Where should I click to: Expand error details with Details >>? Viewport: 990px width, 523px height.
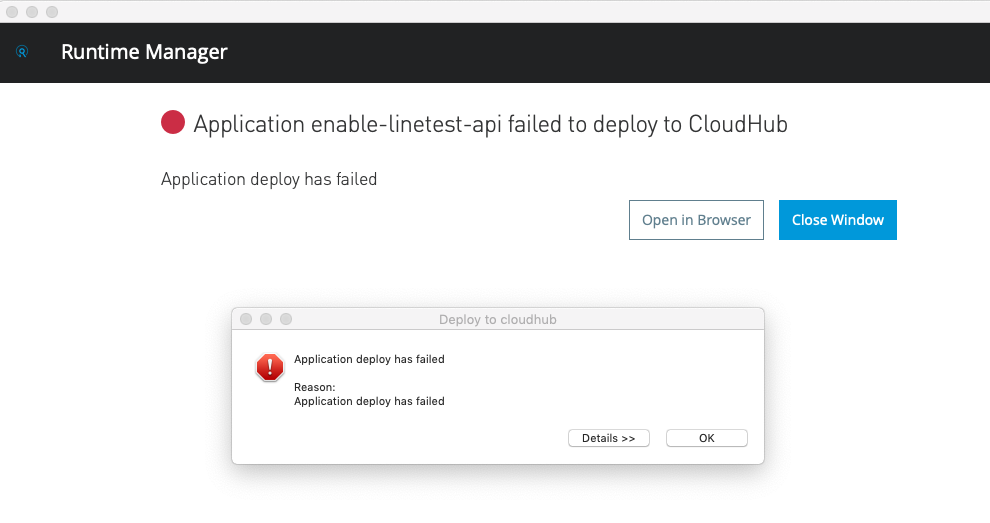point(608,438)
